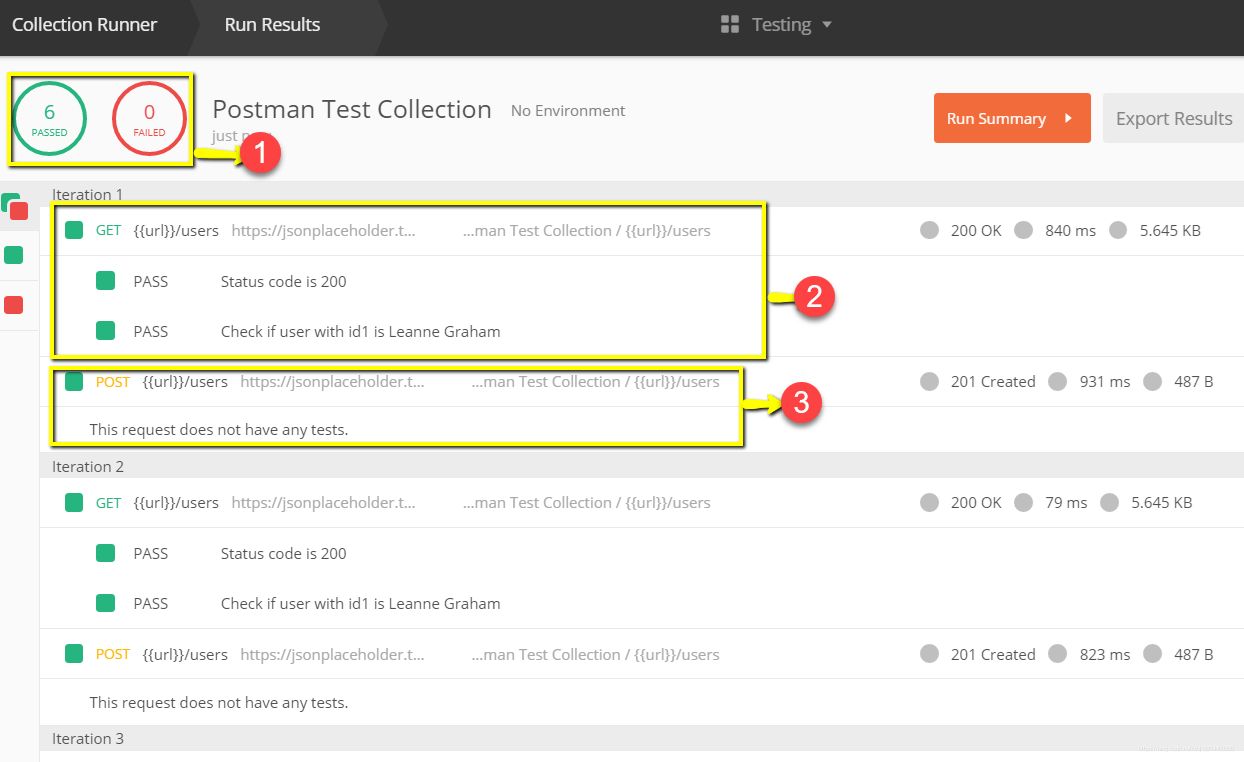Click the Export Results button

click(x=1173, y=119)
